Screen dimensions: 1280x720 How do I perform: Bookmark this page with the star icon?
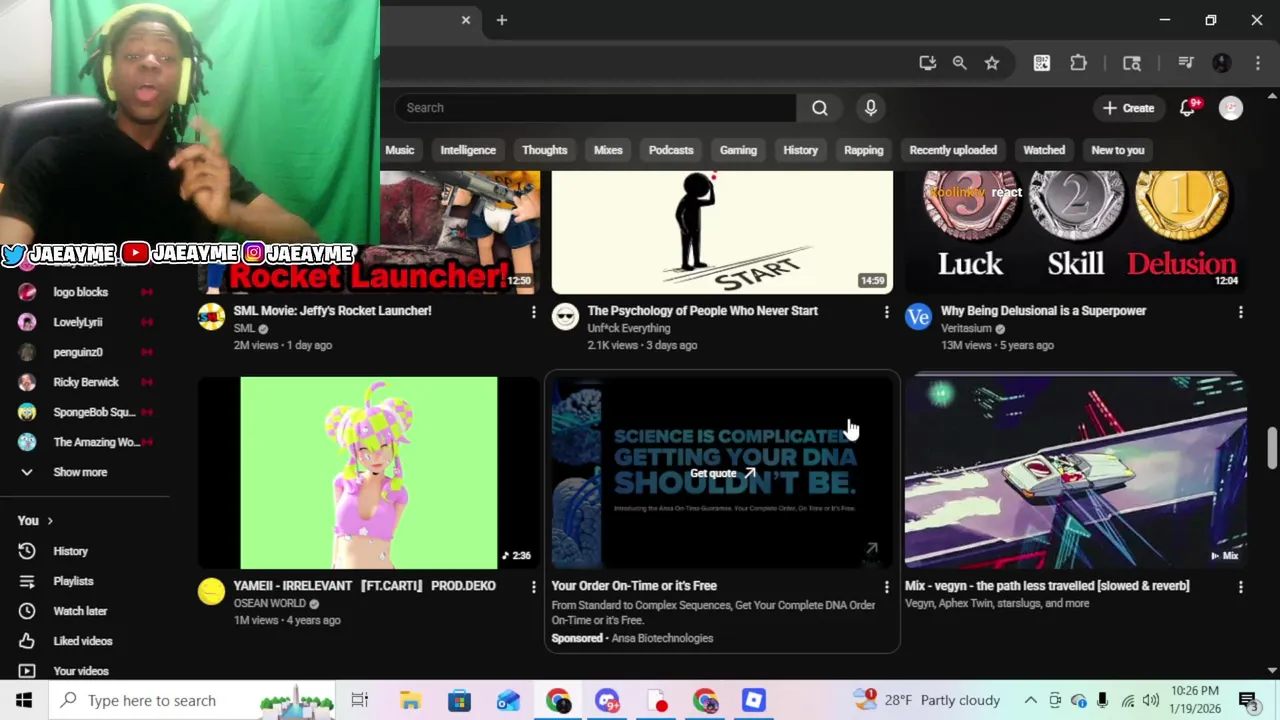click(992, 63)
